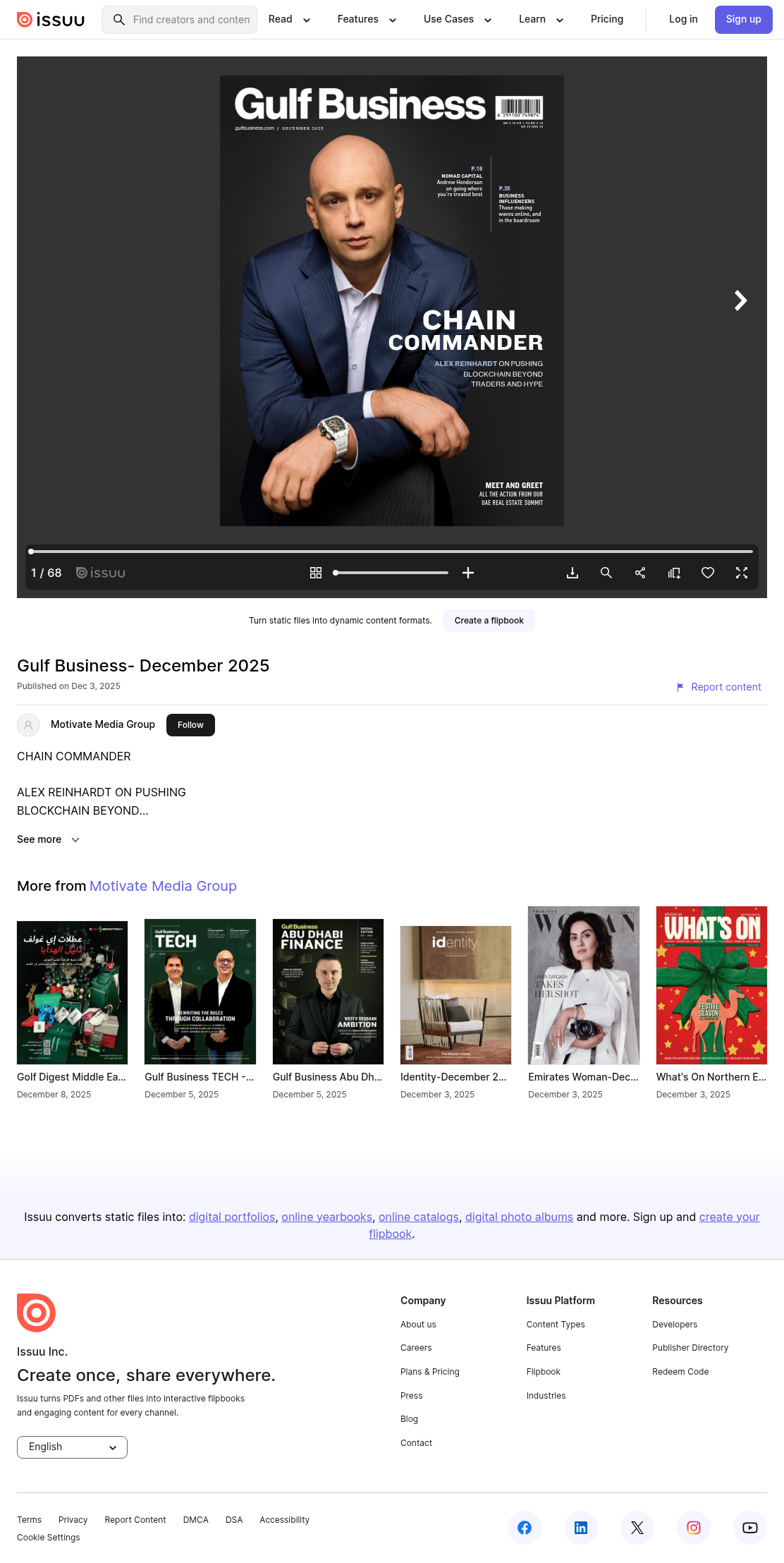This screenshot has width=784, height=1563.
Task: Open Gulf Business Abu Dhabi Finance thumbnail
Action: (328, 992)
